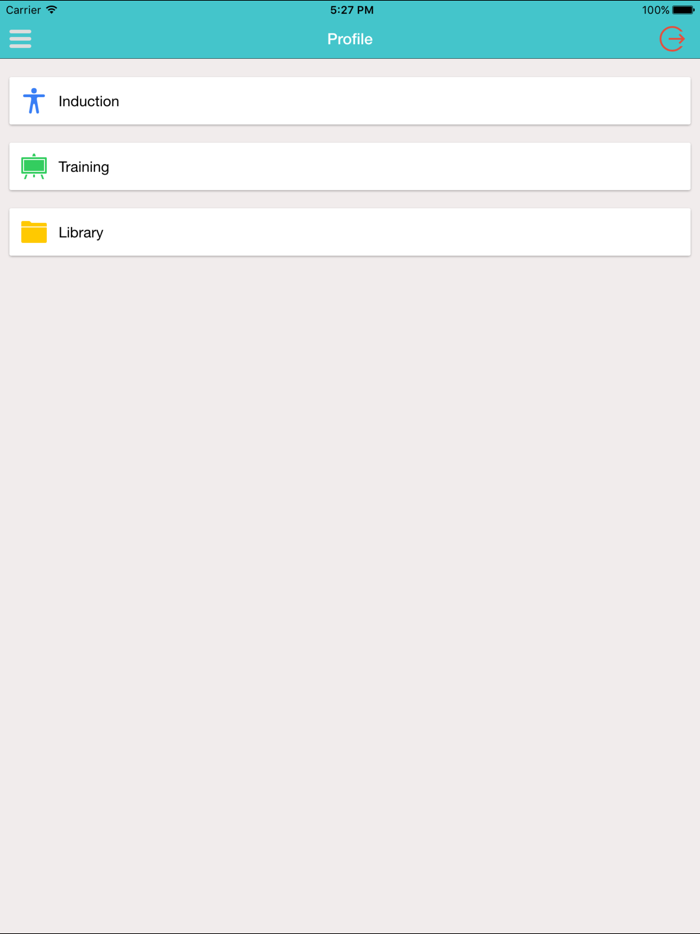Click blank space inside the Training row
The height and width of the screenshot is (934, 700).
[x=400, y=167]
